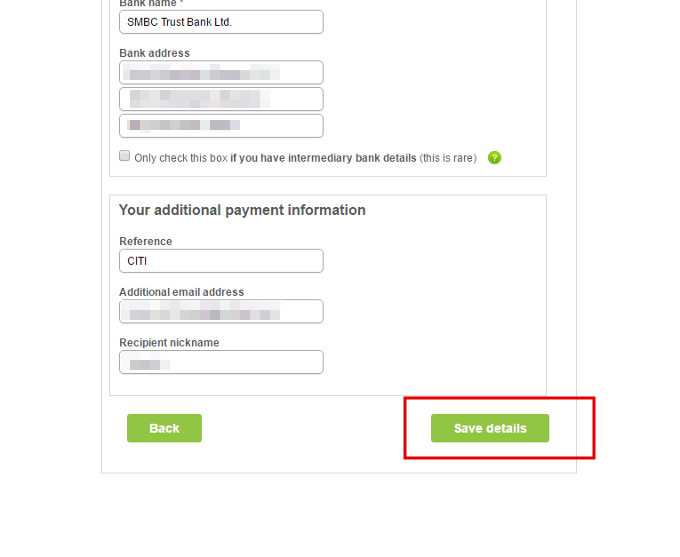The height and width of the screenshot is (557, 680).
Task: Click the "Reference" field label
Action: [145, 241]
